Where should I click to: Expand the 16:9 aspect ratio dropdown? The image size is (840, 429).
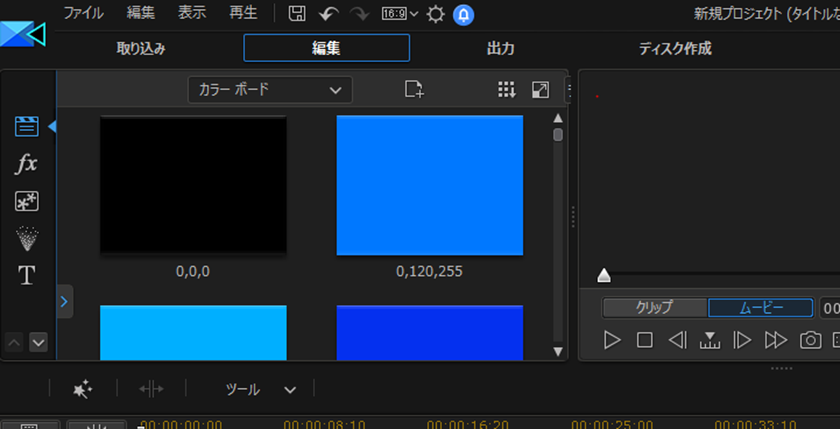pyautogui.click(x=400, y=14)
